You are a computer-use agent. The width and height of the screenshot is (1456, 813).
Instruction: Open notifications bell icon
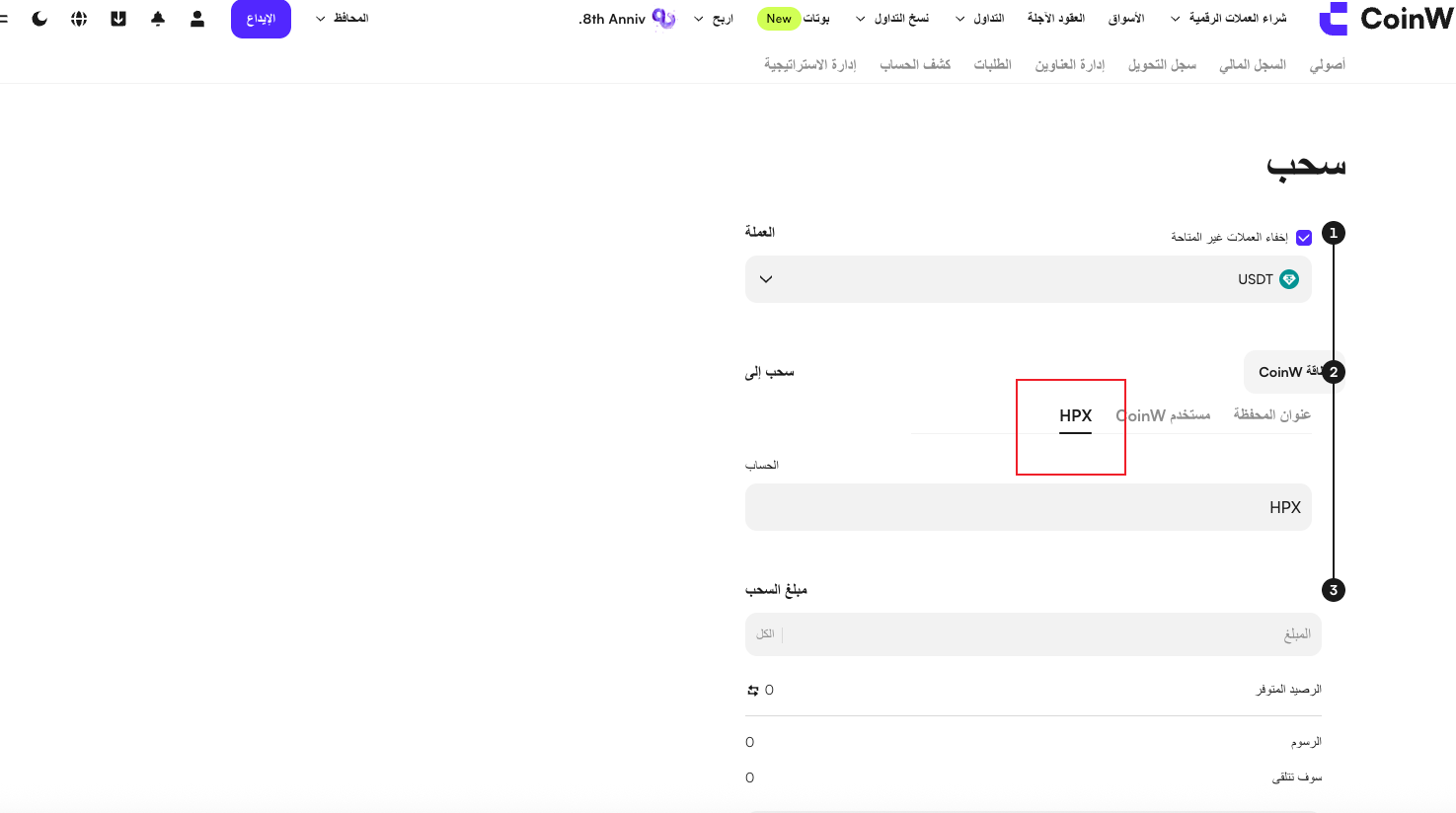click(x=158, y=19)
